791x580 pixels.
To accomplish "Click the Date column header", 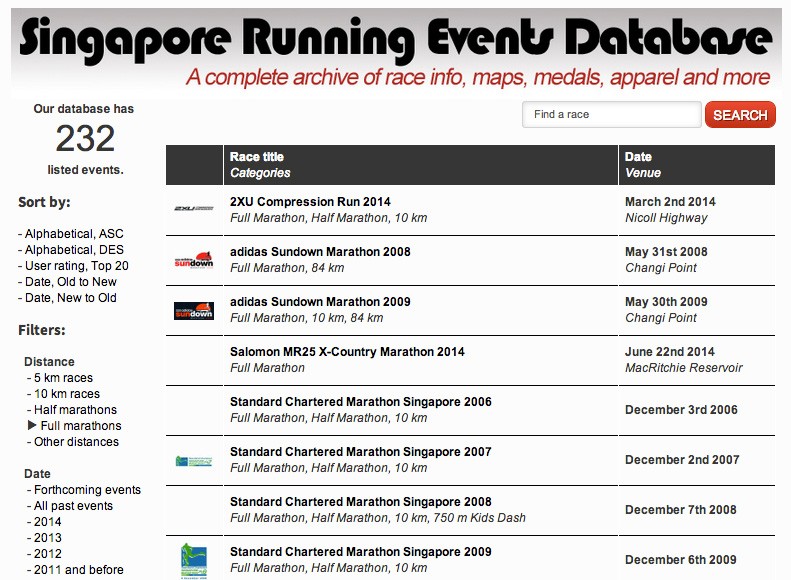I will click(x=638, y=157).
